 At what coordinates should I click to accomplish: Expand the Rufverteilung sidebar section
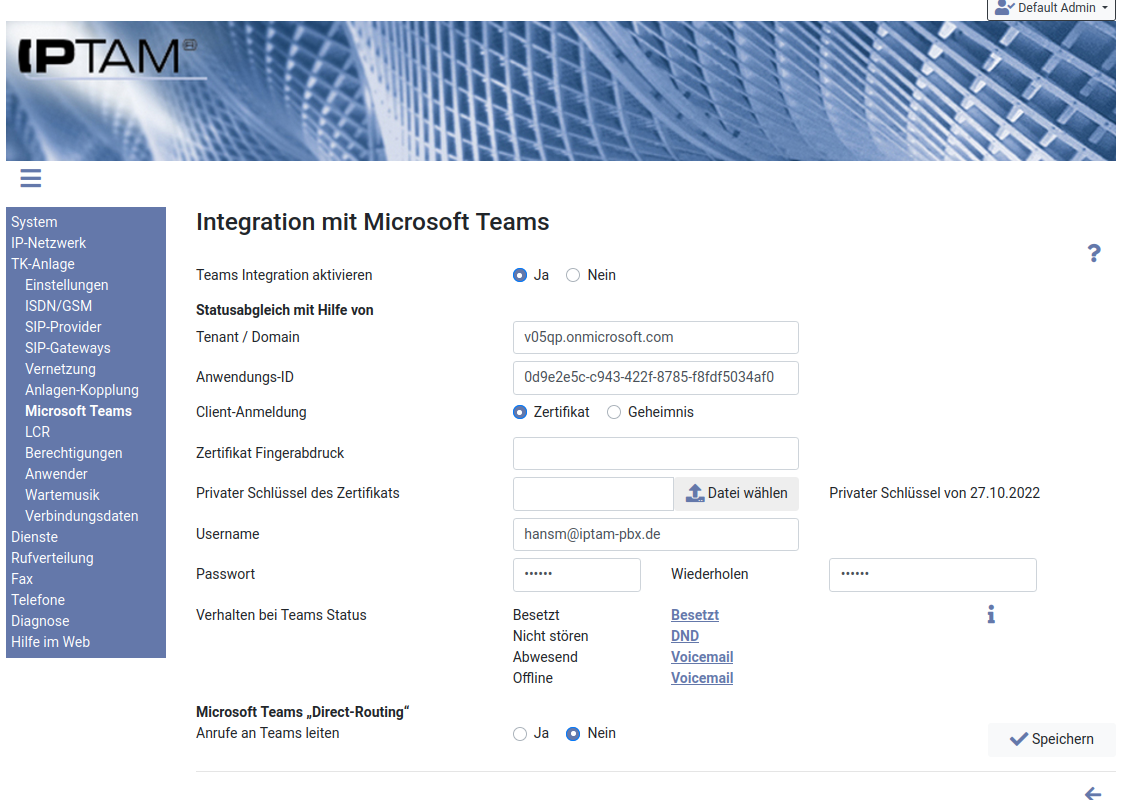point(52,558)
